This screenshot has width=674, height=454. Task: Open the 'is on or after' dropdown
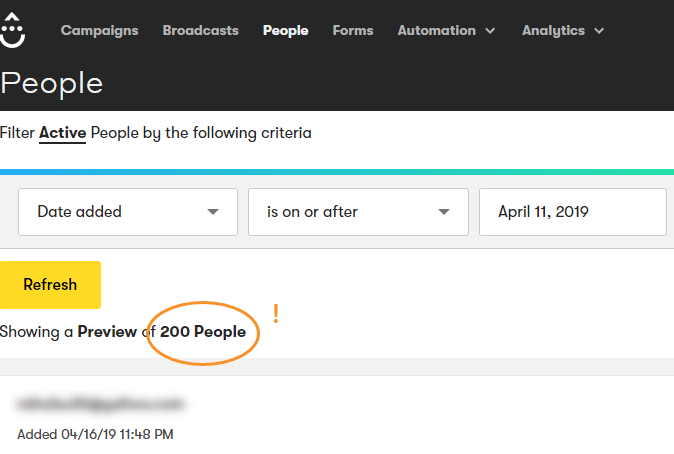tap(358, 212)
